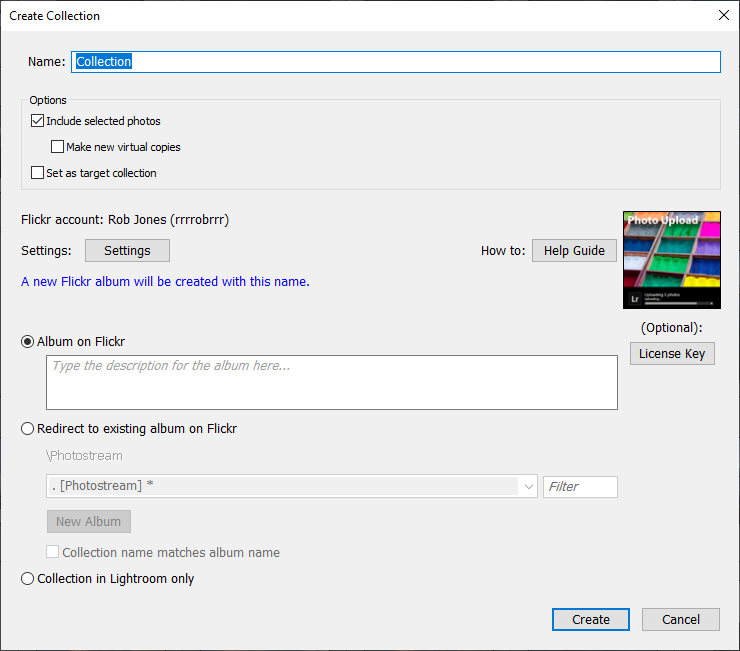This screenshot has height=651, width=740.
Task: Select Collection in Lightroom only
Action: (28, 579)
